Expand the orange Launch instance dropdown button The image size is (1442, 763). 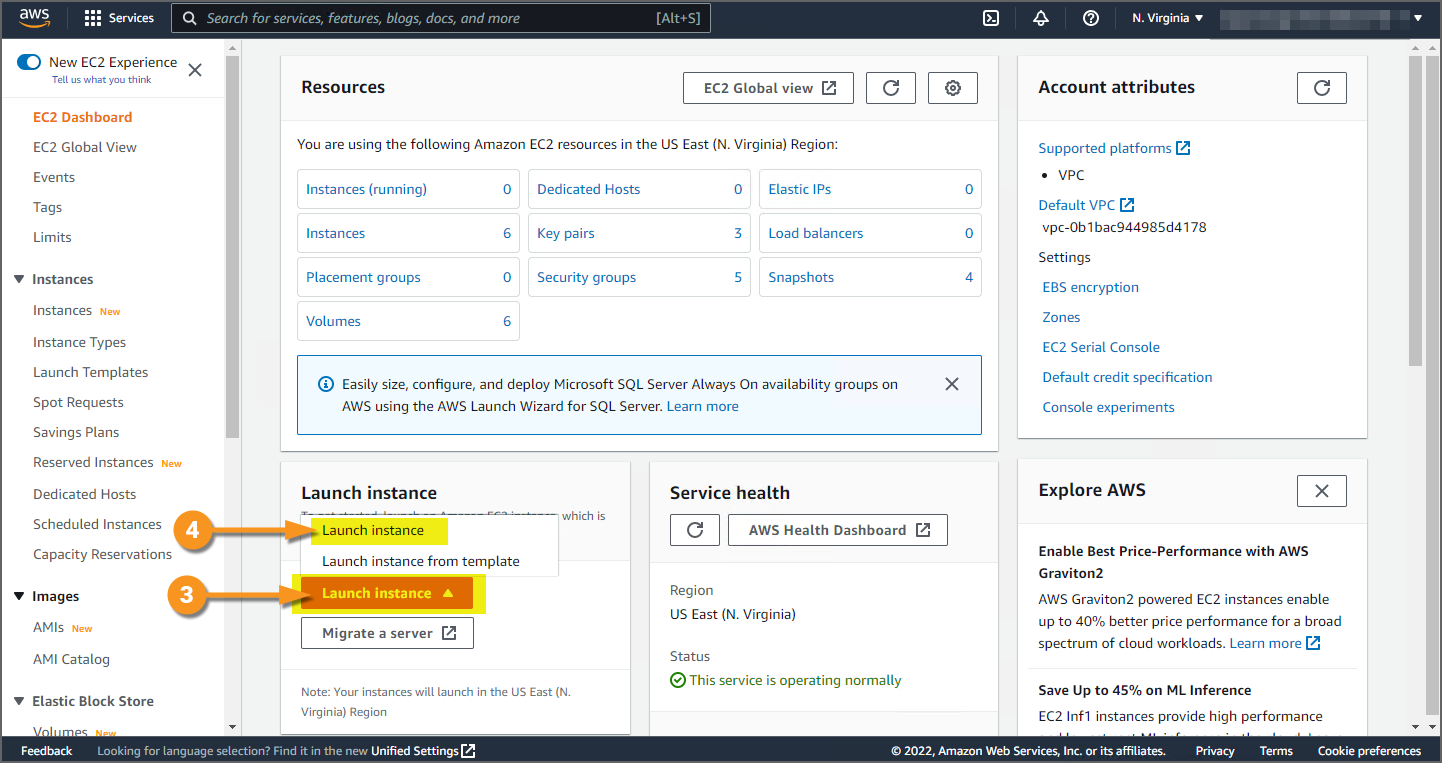pyautogui.click(x=387, y=593)
